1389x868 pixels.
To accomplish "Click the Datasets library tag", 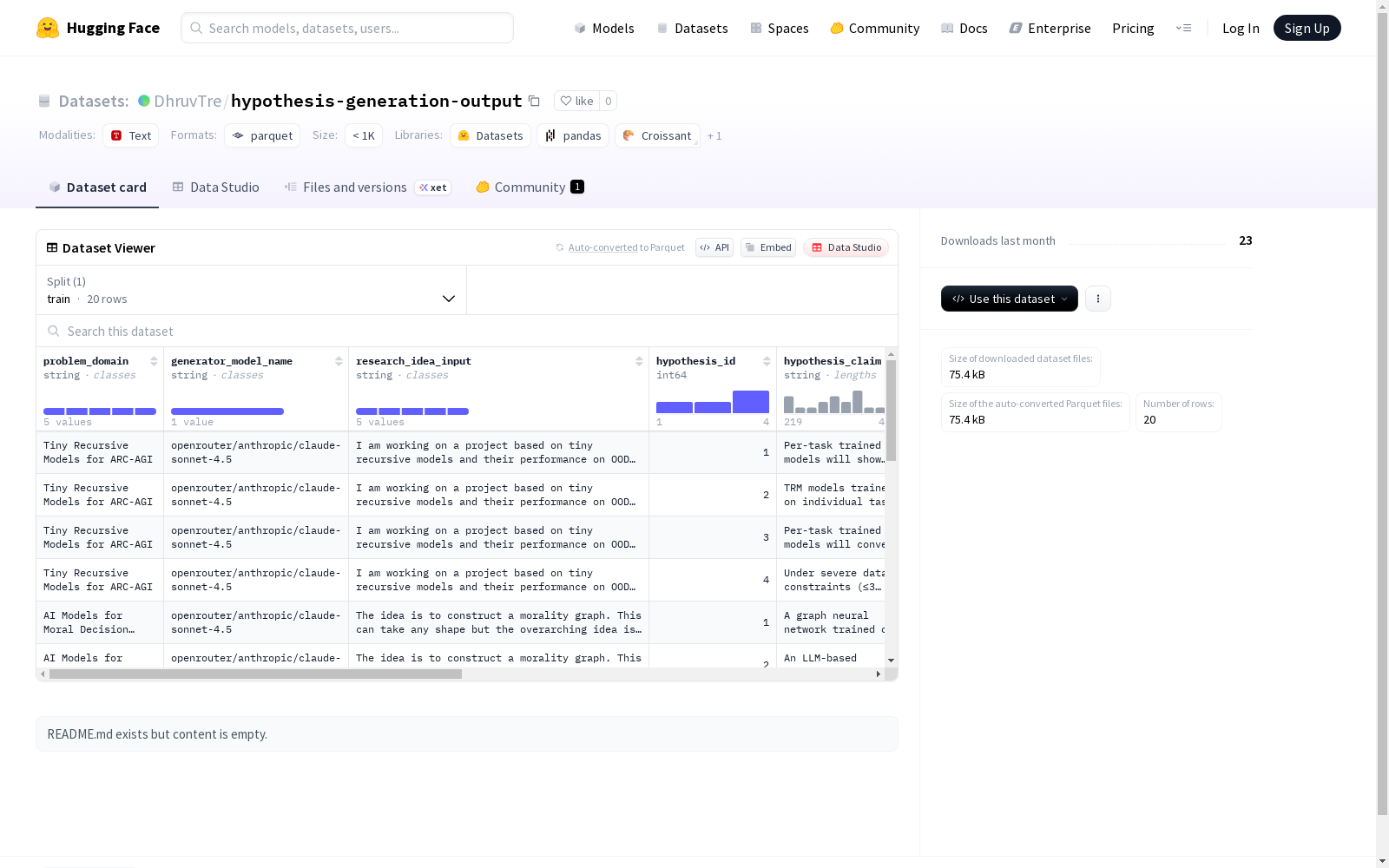I will pyautogui.click(x=490, y=135).
